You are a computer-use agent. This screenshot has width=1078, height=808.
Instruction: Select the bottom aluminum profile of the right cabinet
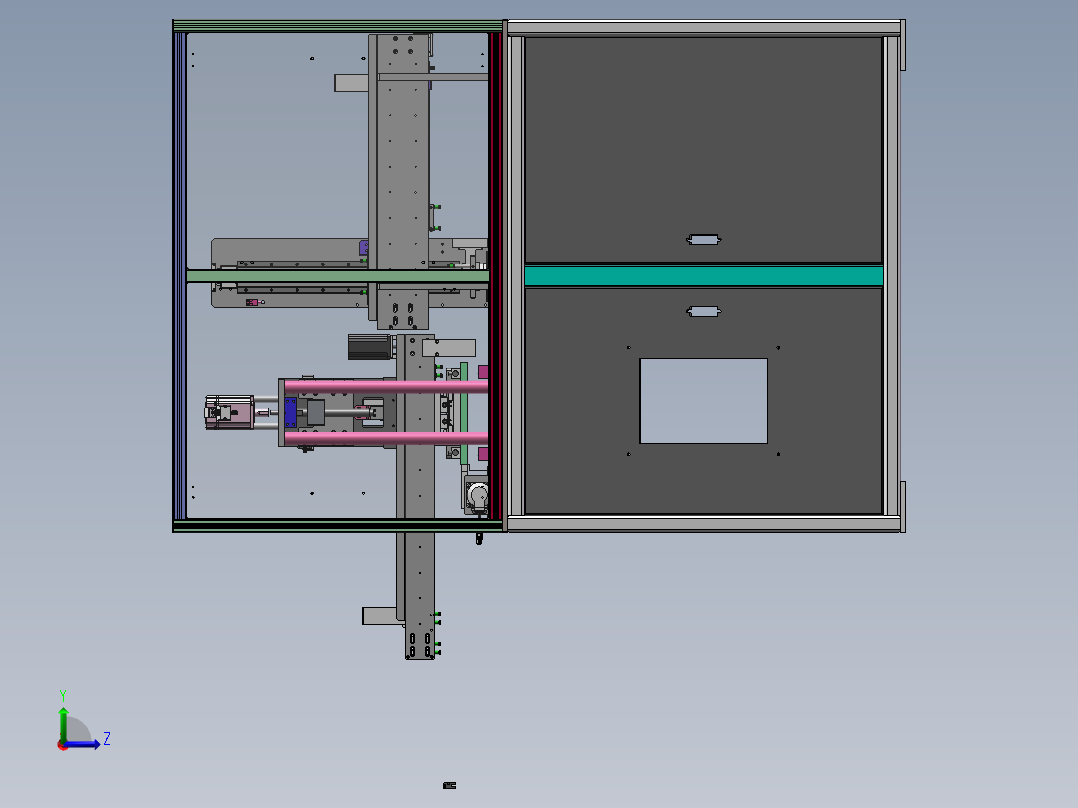coord(703,524)
